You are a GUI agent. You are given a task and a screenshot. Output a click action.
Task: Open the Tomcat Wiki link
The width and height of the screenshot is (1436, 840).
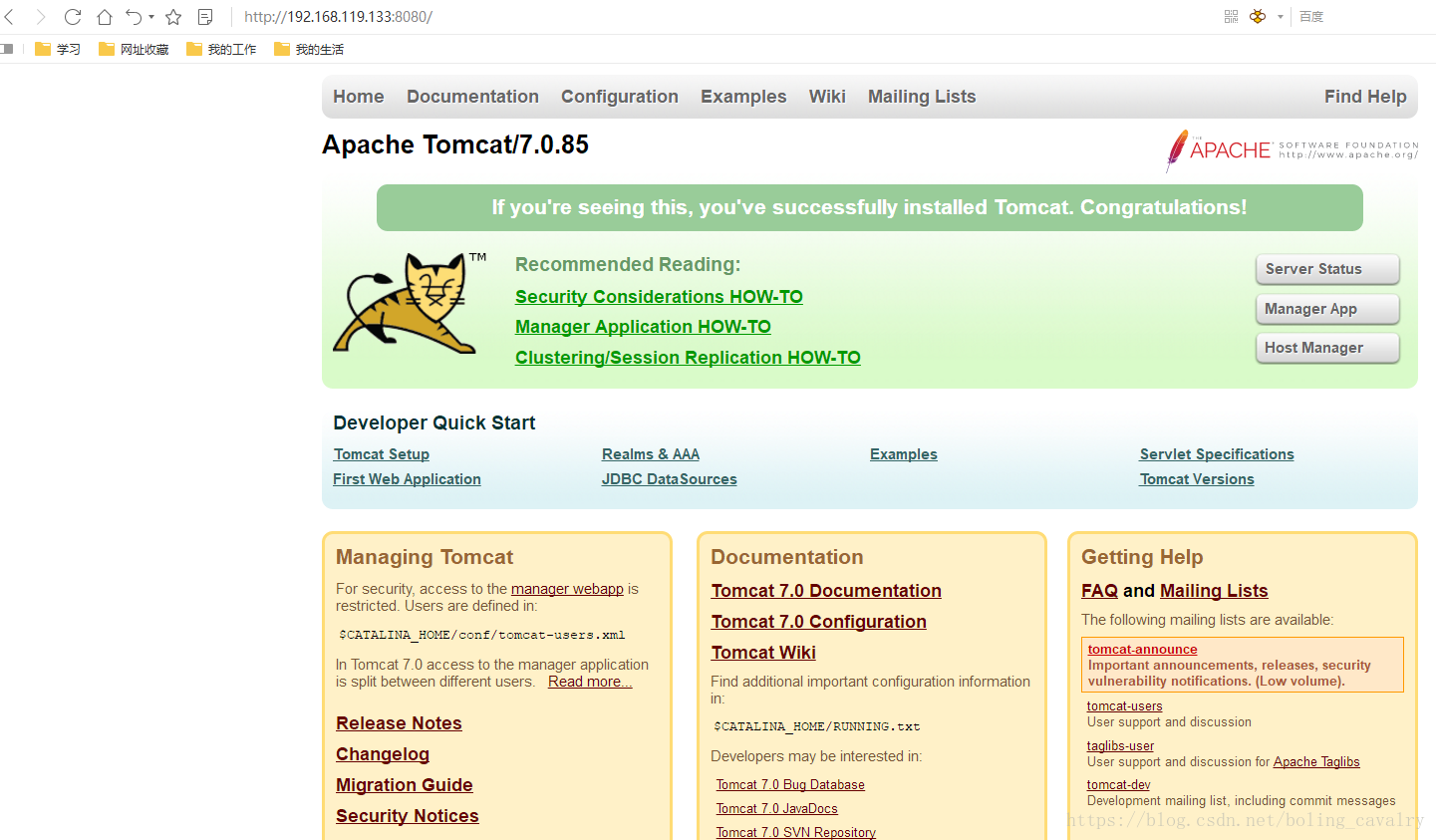[763, 653]
